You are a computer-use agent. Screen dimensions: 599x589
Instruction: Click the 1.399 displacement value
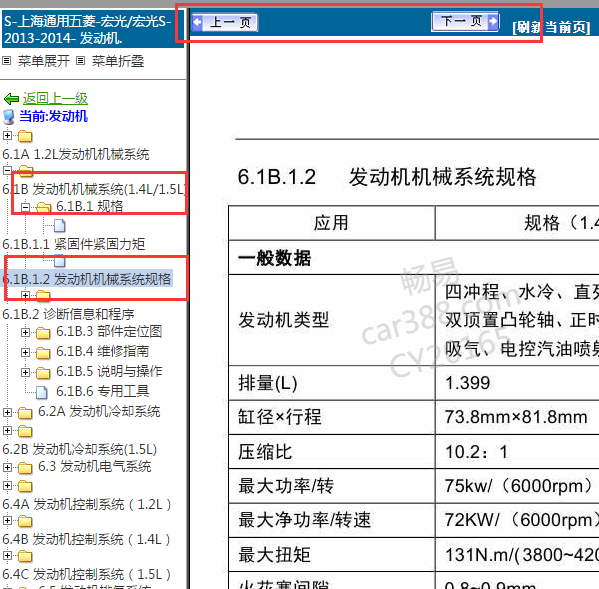[x=468, y=383]
